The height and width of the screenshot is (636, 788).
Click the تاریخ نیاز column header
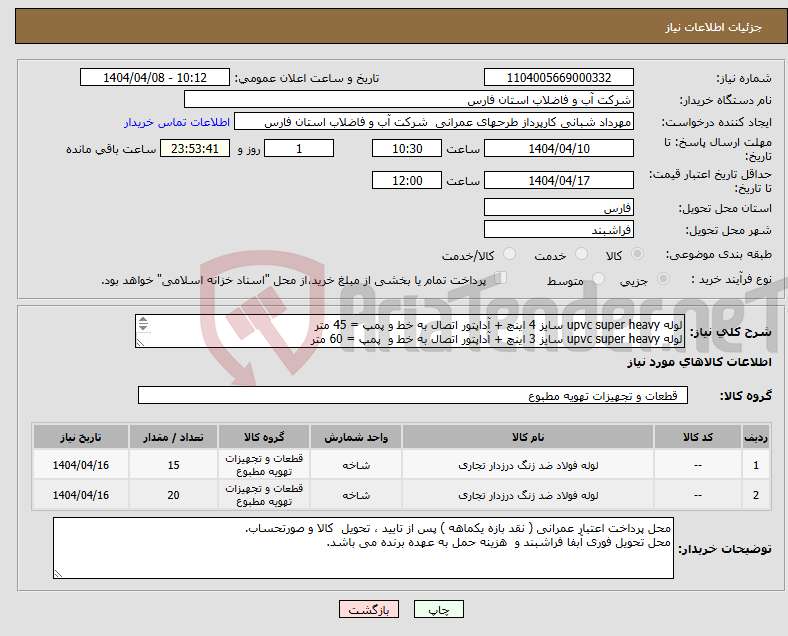pos(81,437)
